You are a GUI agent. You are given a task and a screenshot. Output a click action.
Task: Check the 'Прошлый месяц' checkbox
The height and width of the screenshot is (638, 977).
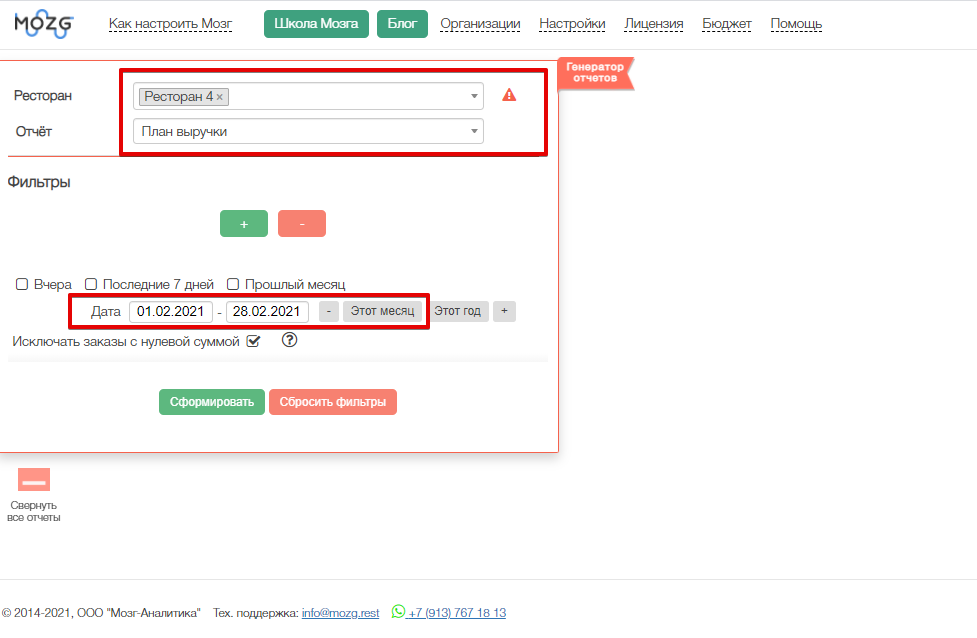(233, 284)
